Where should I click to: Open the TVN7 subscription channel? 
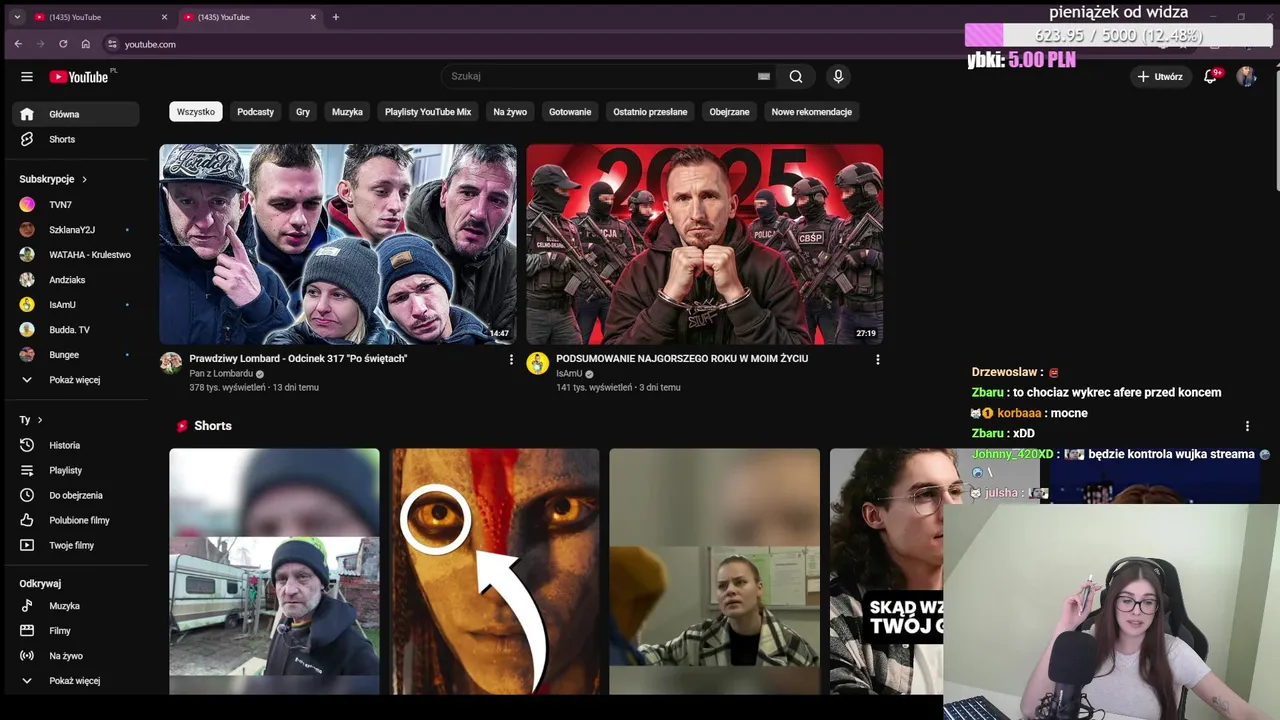pyautogui.click(x=76, y=204)
